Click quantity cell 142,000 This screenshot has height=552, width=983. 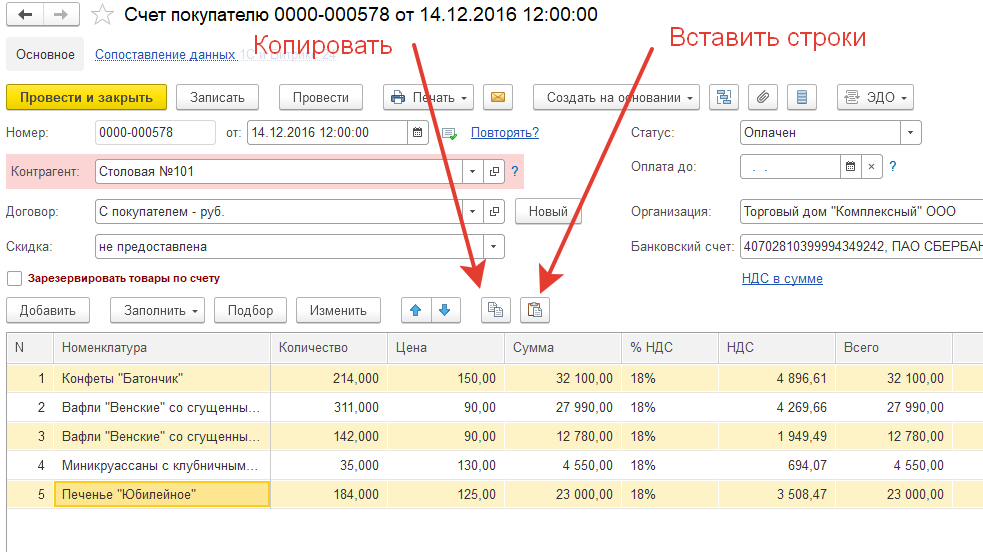pos(329,436)
